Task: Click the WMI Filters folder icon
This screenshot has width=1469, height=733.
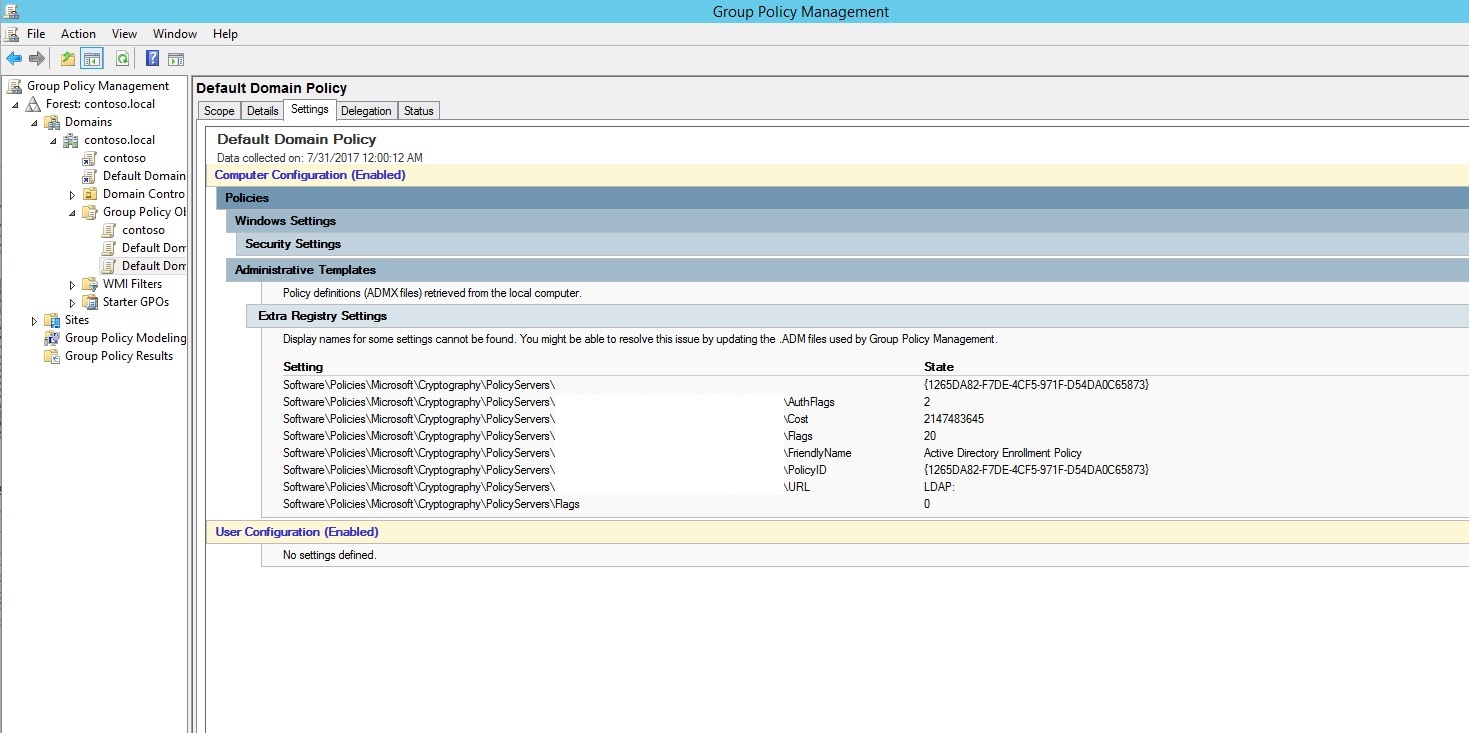Action: click(x=90, y=284)
